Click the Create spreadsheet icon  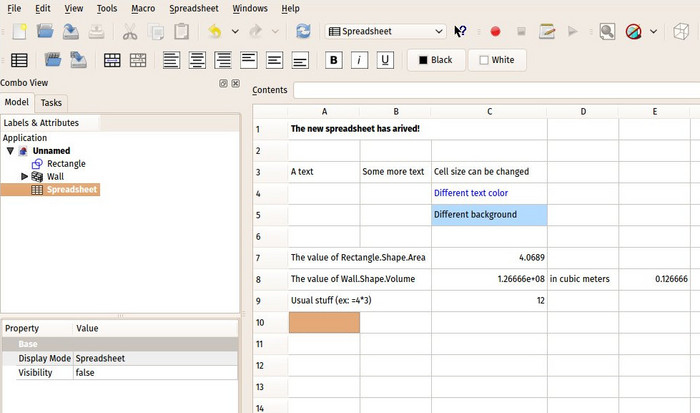click(x=19, y=60)
